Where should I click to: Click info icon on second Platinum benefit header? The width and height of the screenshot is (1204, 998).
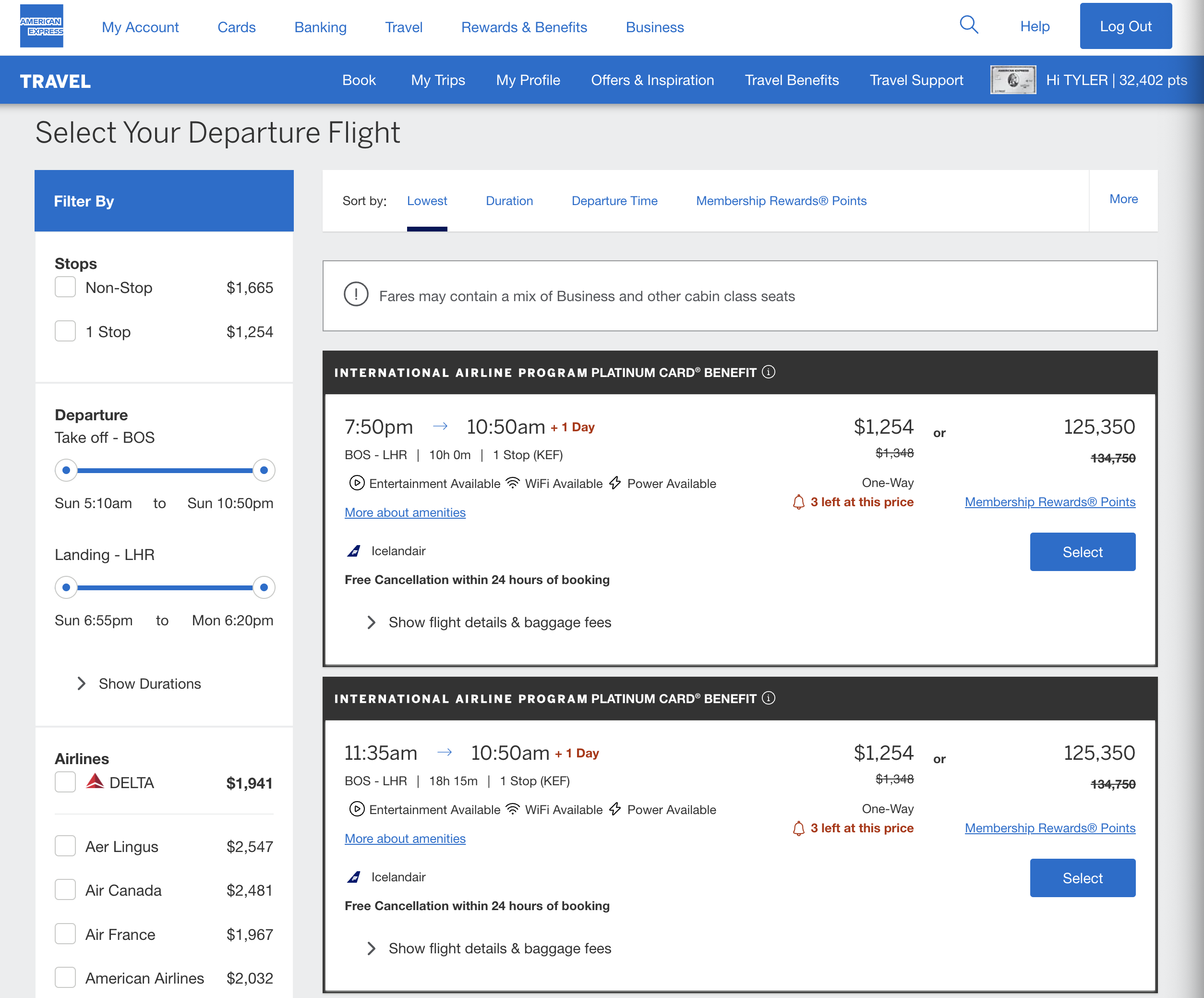pos(769,698)
